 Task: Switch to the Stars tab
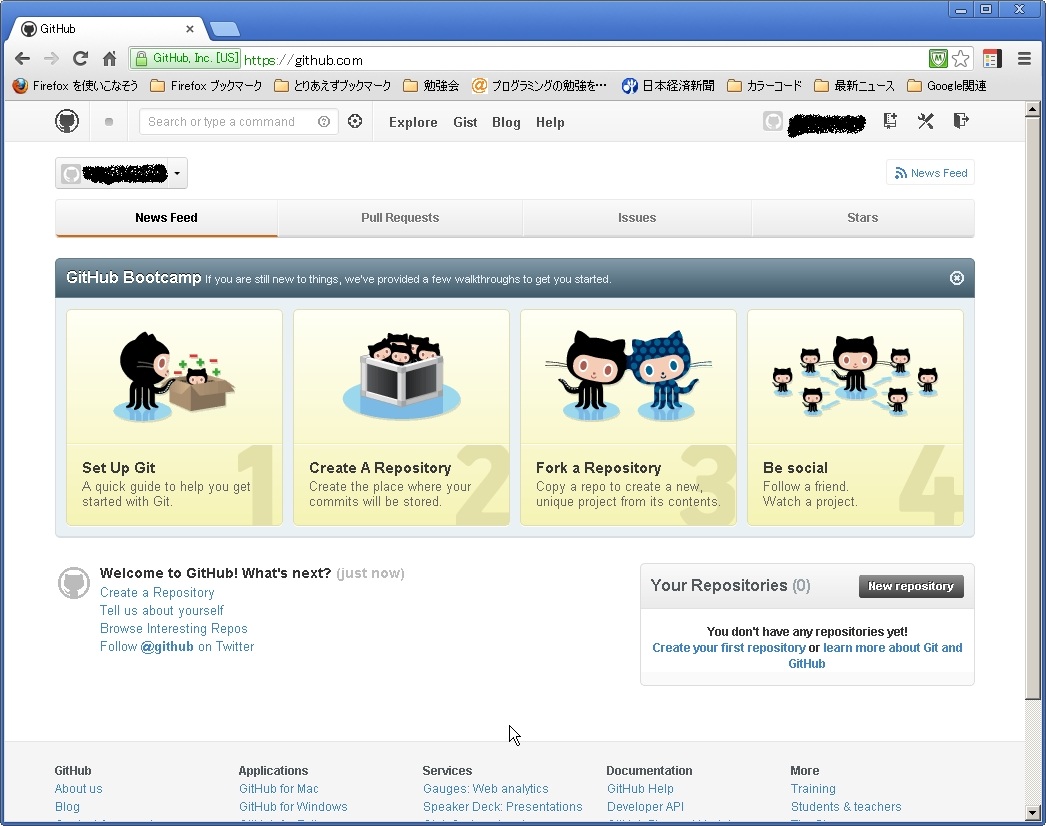(863, 218)
